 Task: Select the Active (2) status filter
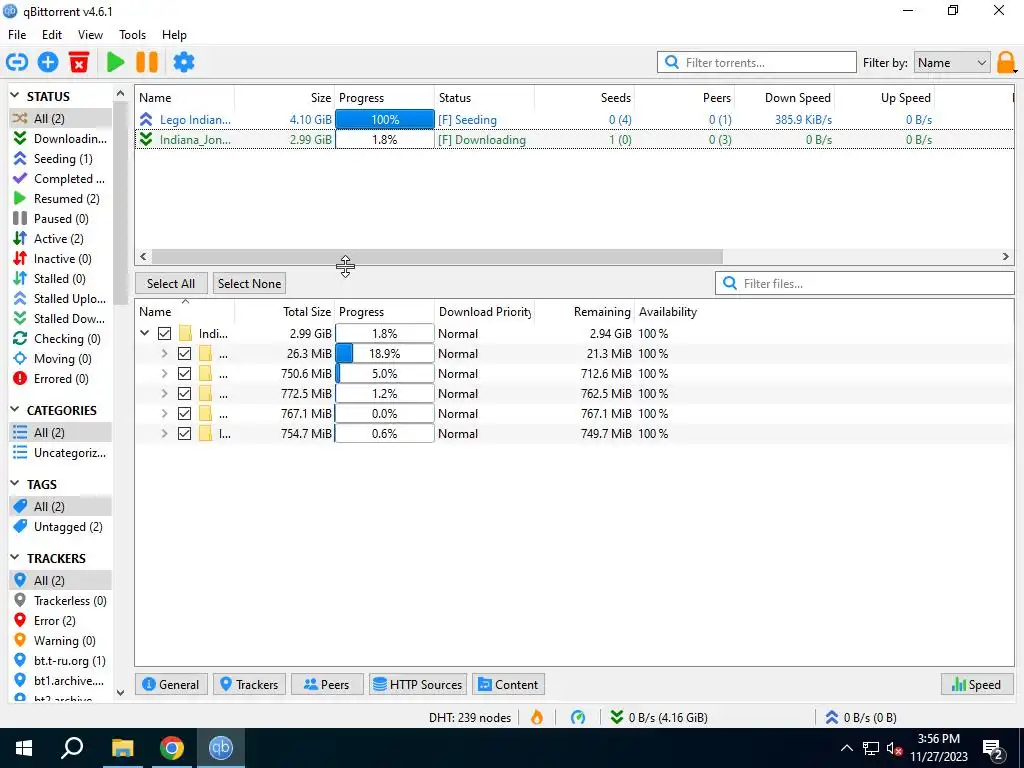point(60,238)
